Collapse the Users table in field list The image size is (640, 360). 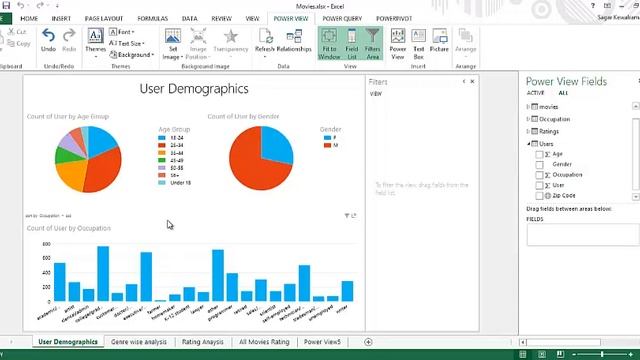(x=528, y=144)
